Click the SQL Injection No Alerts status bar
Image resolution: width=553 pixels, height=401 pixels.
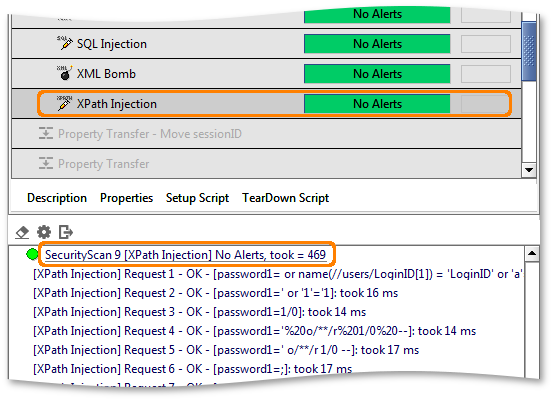pos(377,44)
